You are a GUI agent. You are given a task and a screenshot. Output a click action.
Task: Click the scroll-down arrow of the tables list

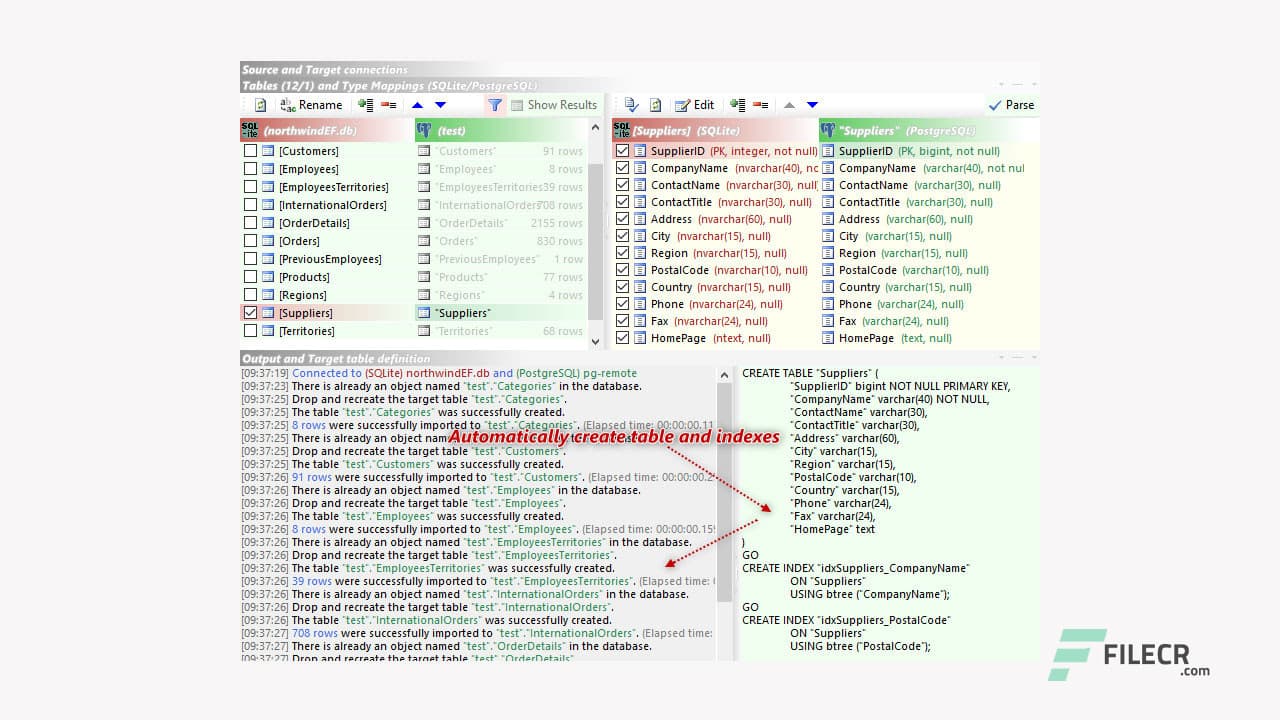(597, 341)
